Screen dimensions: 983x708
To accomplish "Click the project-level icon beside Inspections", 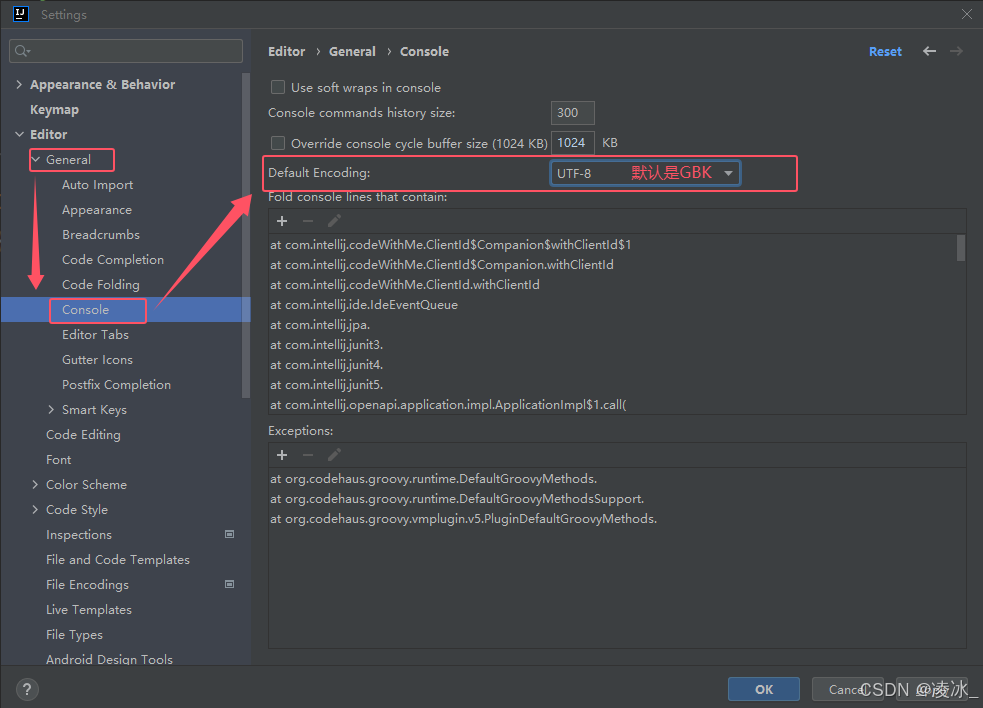I will click(x=229, y=534).
